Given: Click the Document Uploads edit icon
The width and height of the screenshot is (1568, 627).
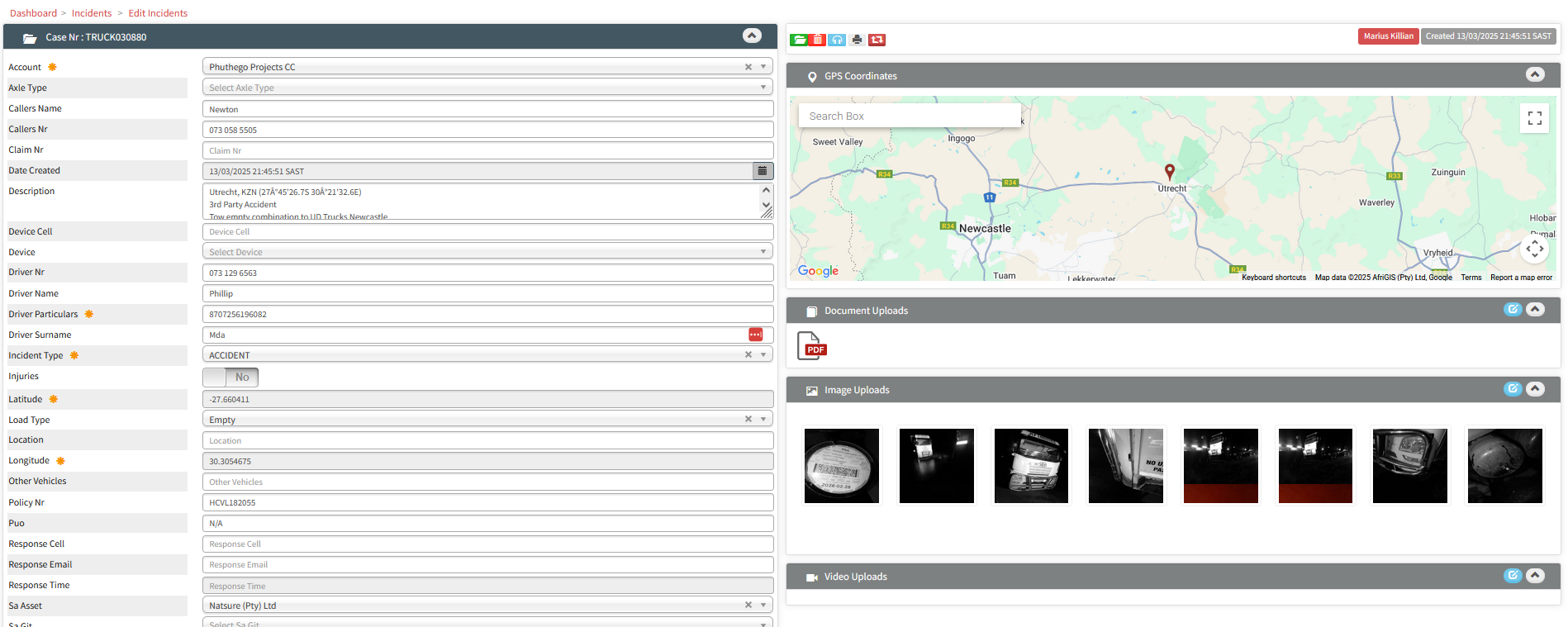Looking at the screenshot, I should click(x=1513, y=309).
